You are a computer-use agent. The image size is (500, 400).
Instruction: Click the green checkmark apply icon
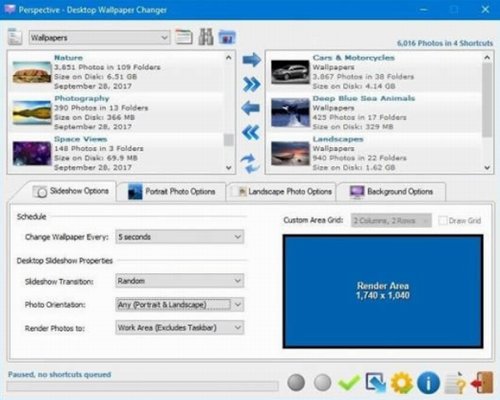(349, 383)
